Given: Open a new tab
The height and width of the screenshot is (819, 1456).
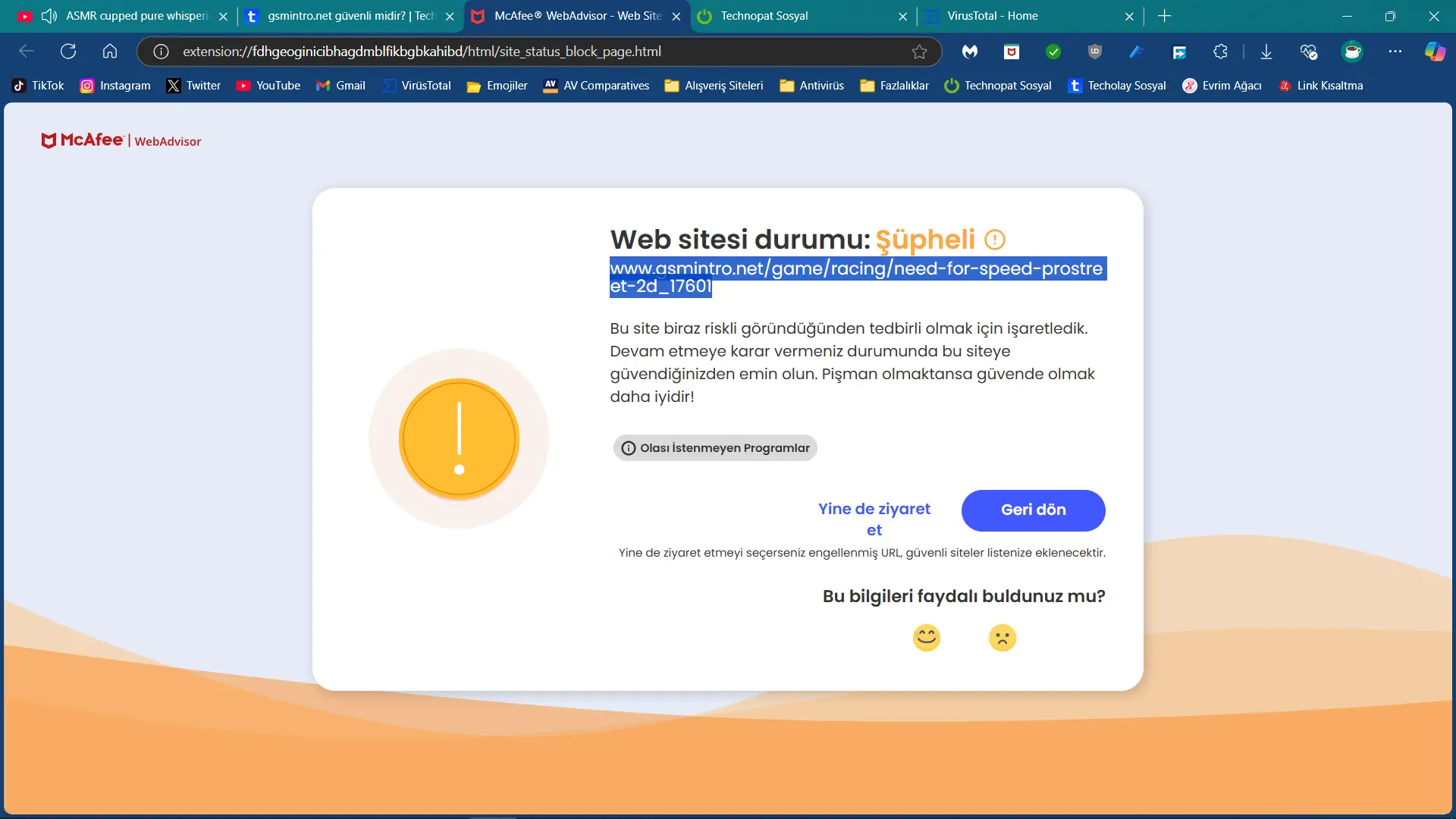Looking at the screenshot, I should 1165,16.
